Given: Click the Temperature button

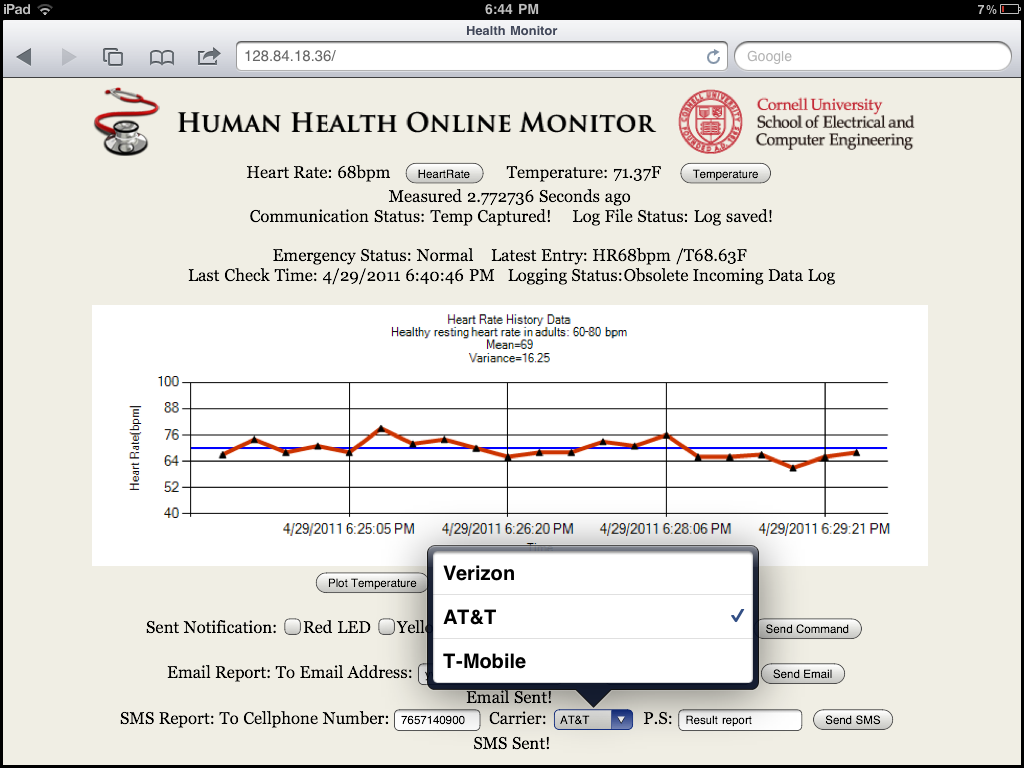Looking at the screenshot, I should click(726, 174).
